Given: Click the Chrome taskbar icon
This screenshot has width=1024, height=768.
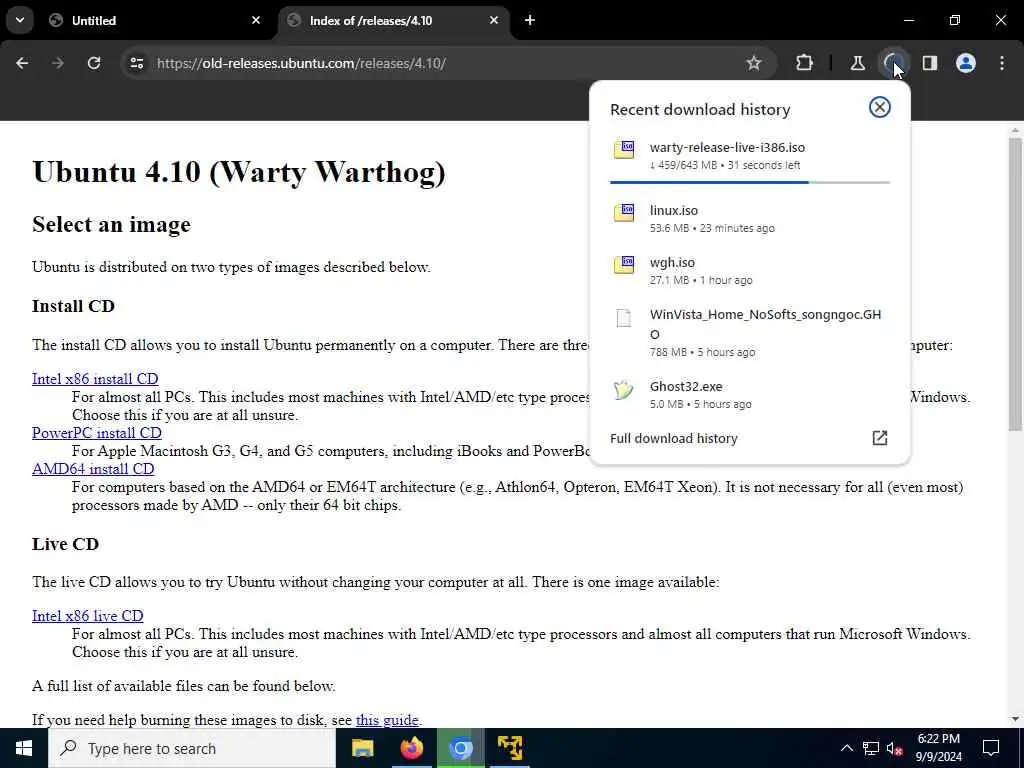Looking at the screenshot, I should click(460, 748).
